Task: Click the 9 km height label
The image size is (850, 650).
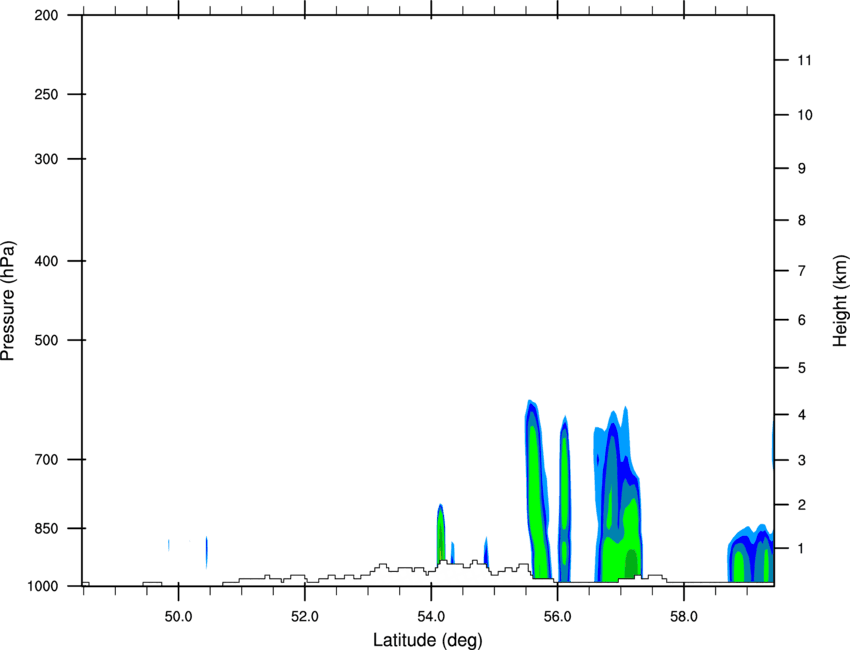Action: pos(802,169)
